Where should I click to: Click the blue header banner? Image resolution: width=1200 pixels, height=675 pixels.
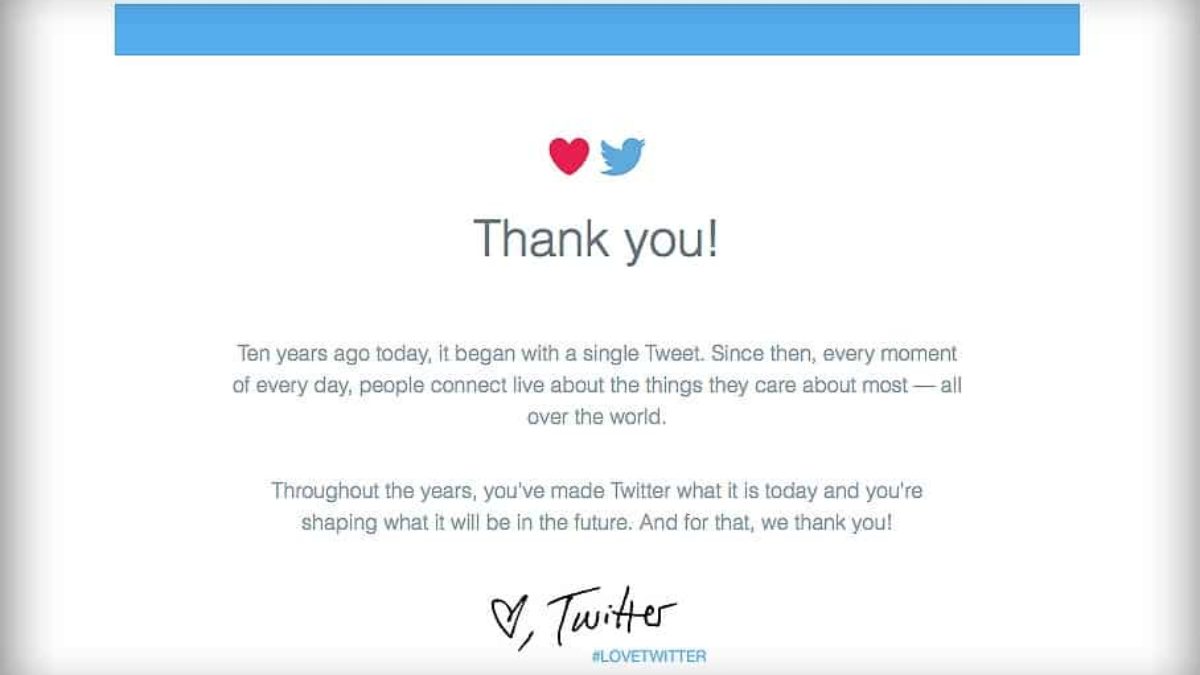(597, 29)
